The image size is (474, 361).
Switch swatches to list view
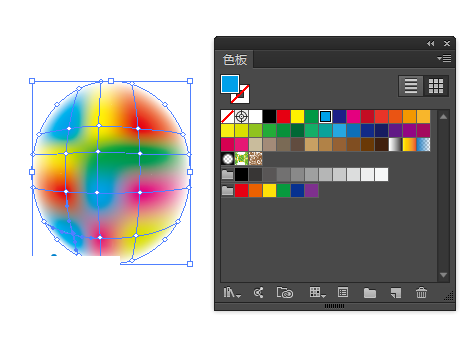[411, 86]
